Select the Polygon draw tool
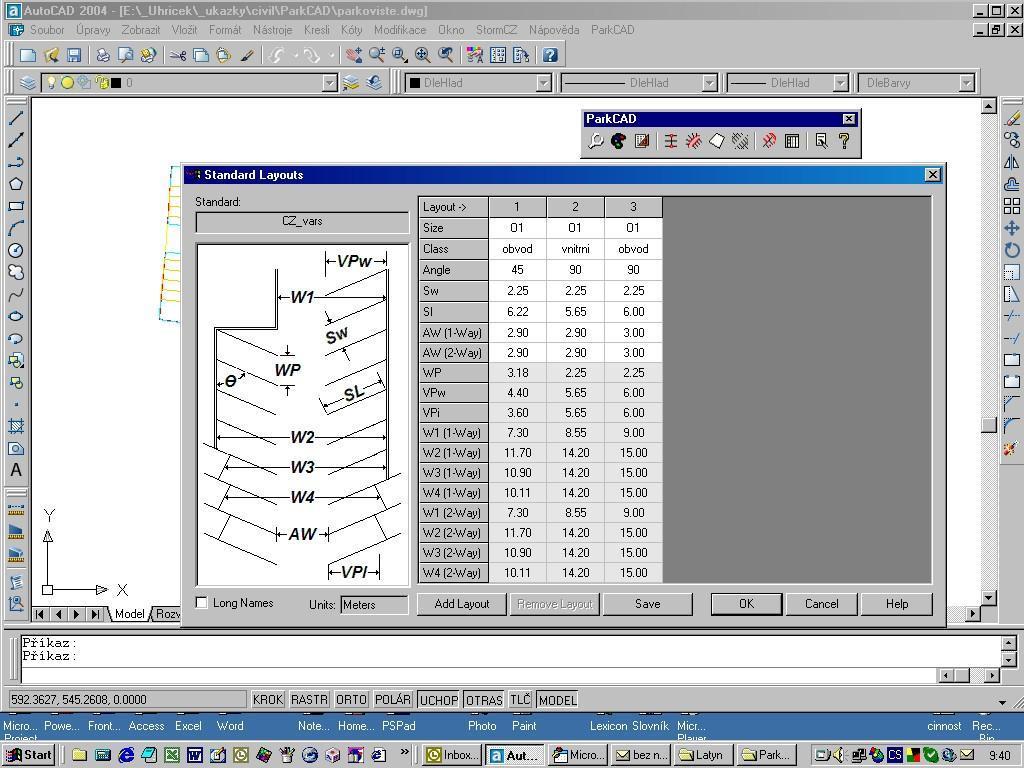The image size is (1024, 768). [x=16, y=184]
